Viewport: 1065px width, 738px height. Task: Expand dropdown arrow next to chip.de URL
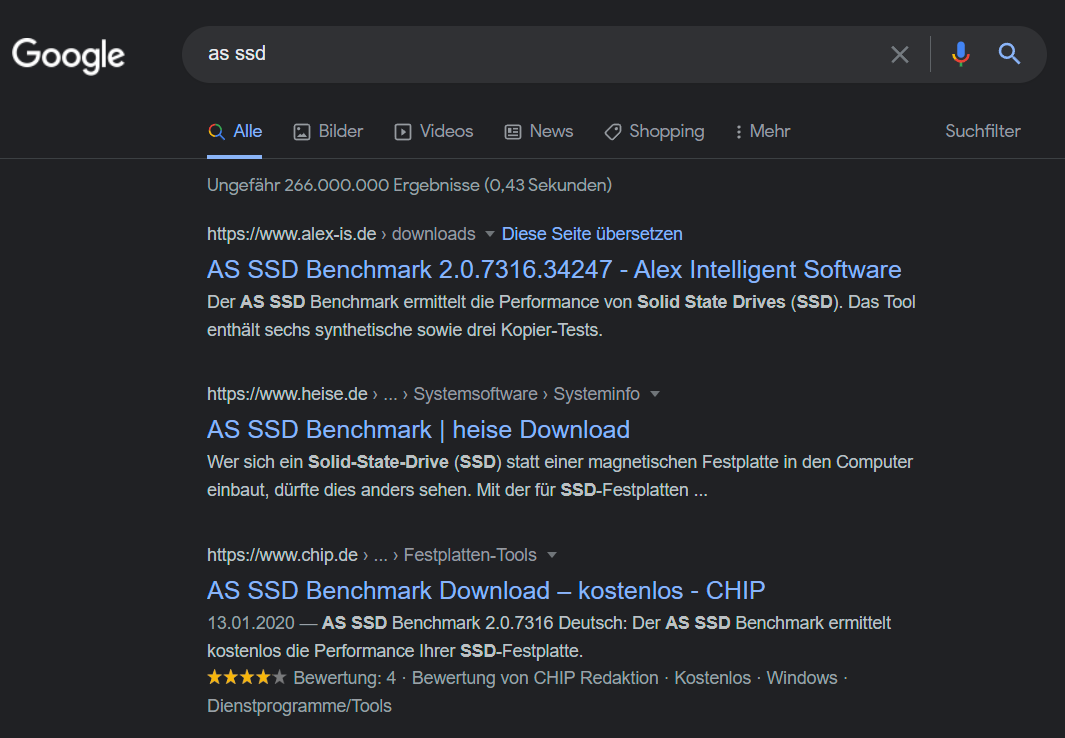point(552,555)
